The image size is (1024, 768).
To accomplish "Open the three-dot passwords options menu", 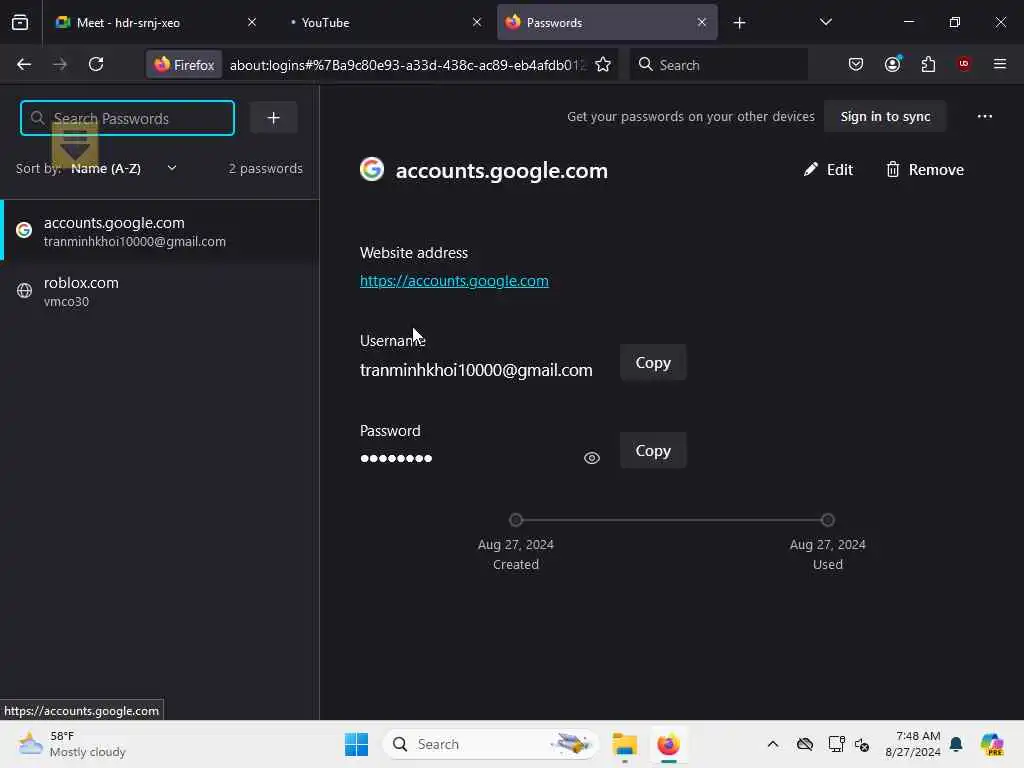I will pos(985,116).
